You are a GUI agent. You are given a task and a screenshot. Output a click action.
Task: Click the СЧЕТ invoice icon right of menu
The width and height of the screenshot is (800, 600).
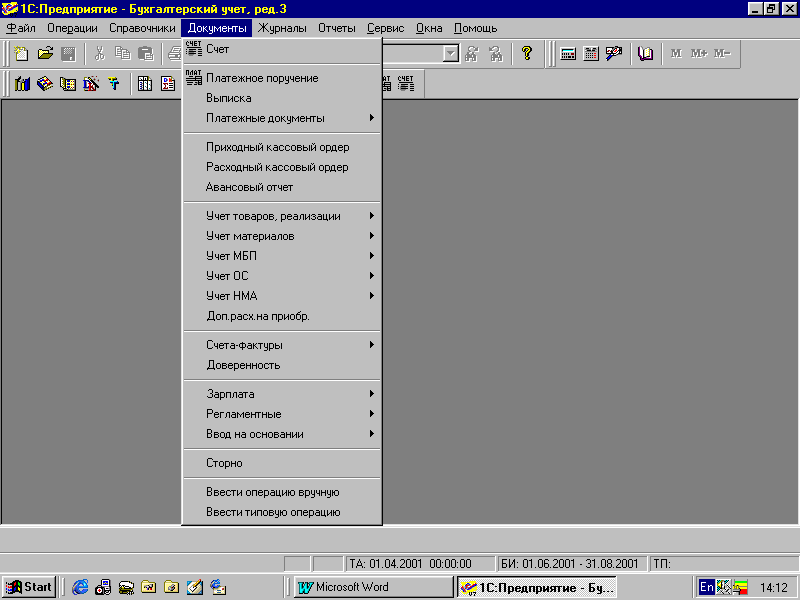pos(406,84)
